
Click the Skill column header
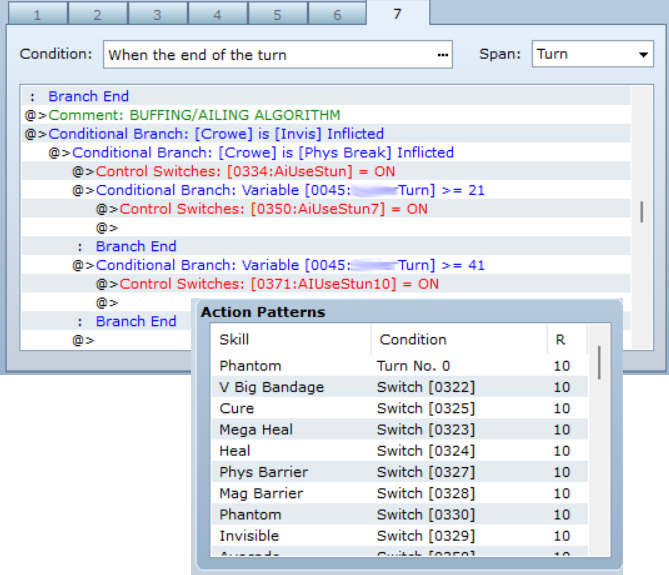[290, 340]
